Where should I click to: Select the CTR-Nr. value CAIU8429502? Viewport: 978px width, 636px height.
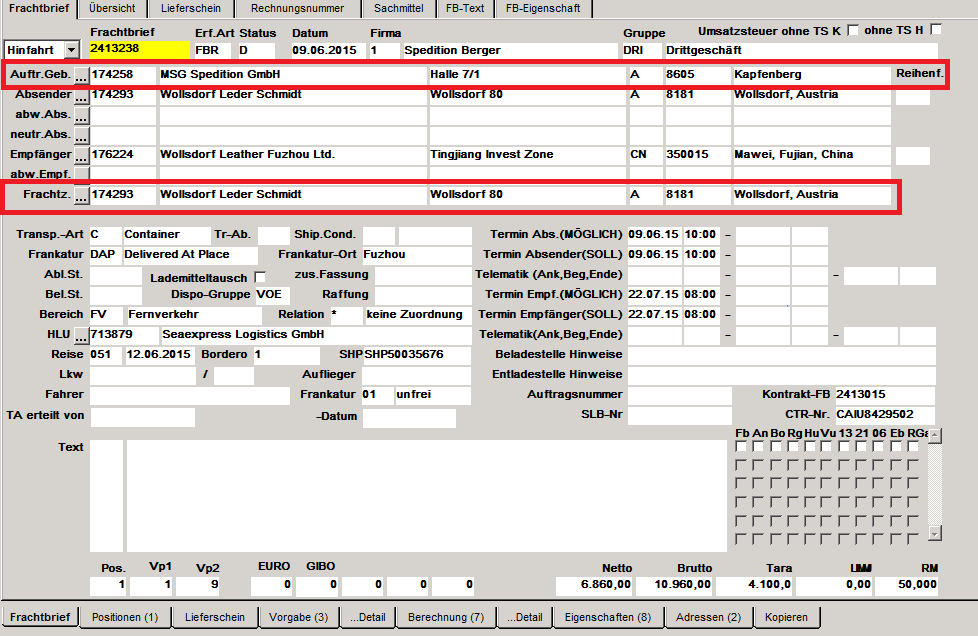[885, 415]
